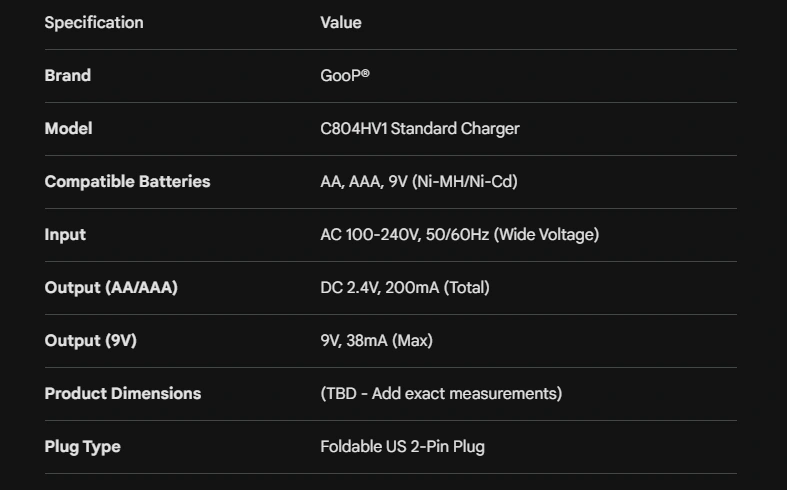Click the Specification column header
The image size is (787, 490).
(94, 22)
